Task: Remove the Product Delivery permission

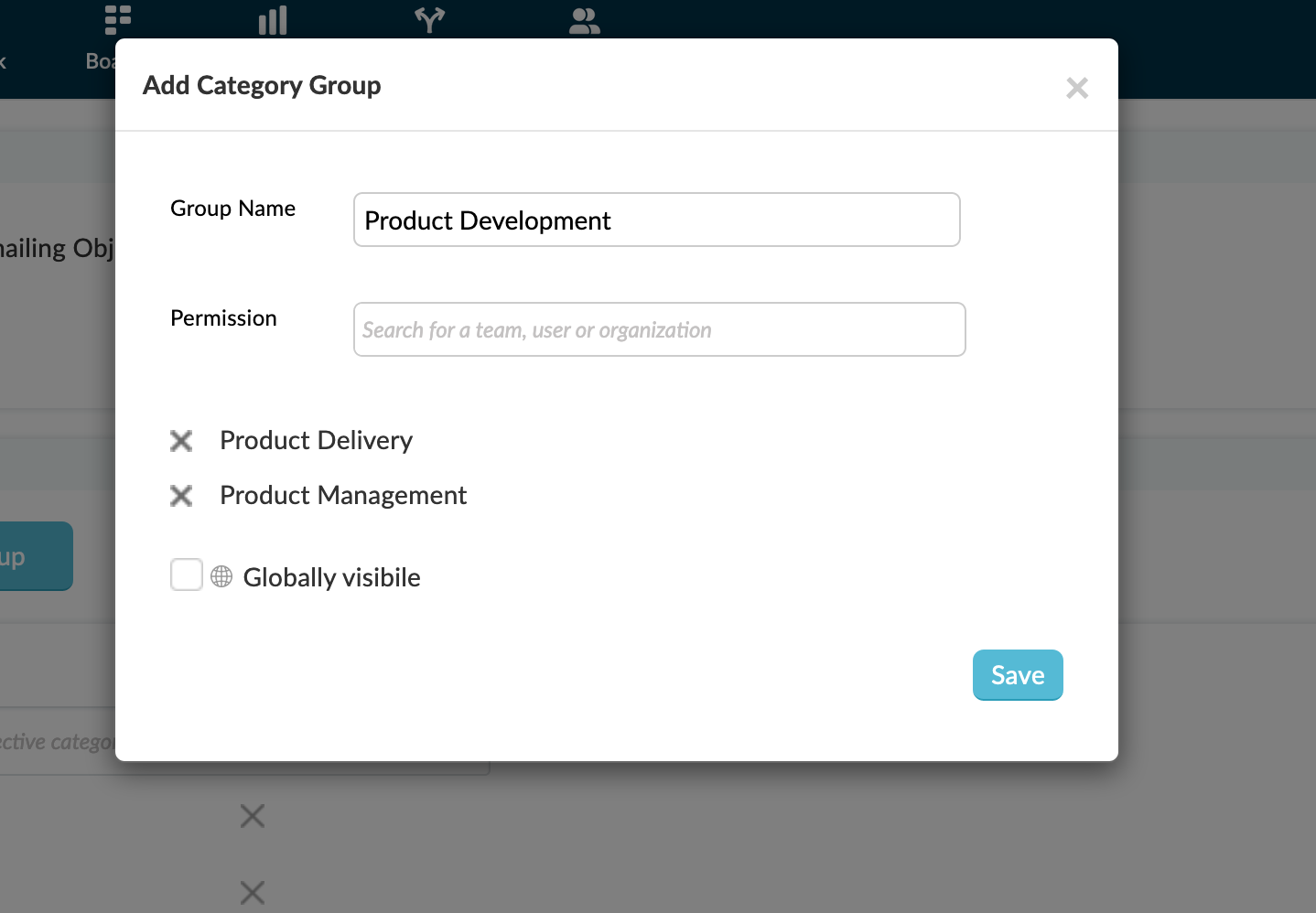Action: [181, 441]
